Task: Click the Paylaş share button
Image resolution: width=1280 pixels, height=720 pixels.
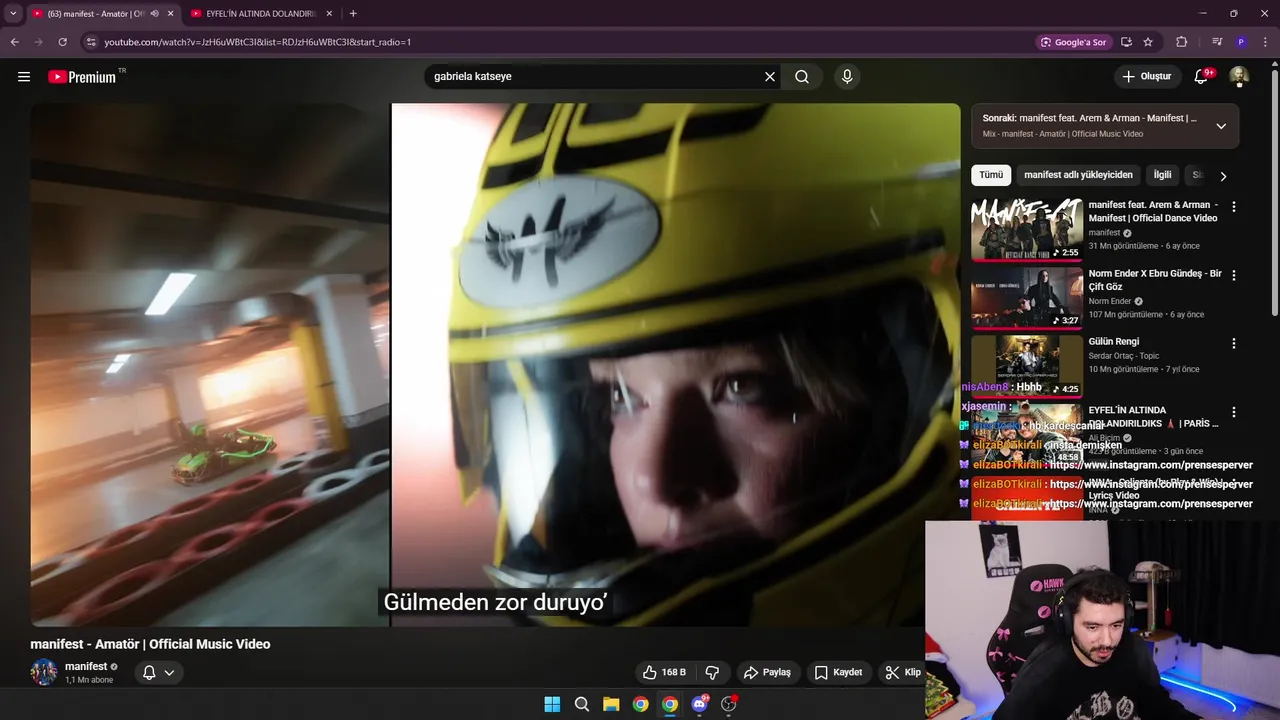Action: (x=767, y=672)
